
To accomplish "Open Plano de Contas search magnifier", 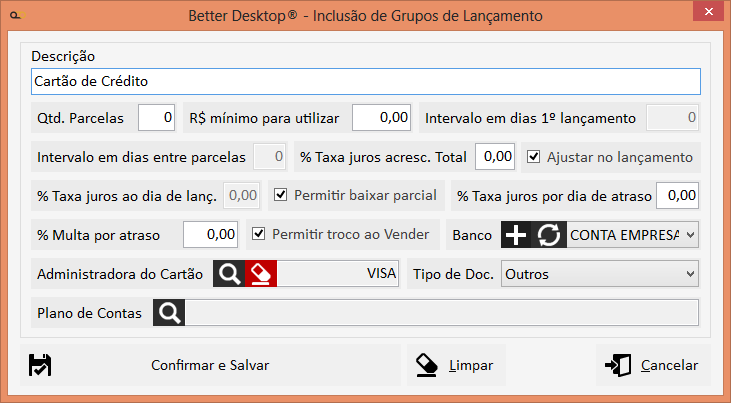I will click(x=170, y=313).
